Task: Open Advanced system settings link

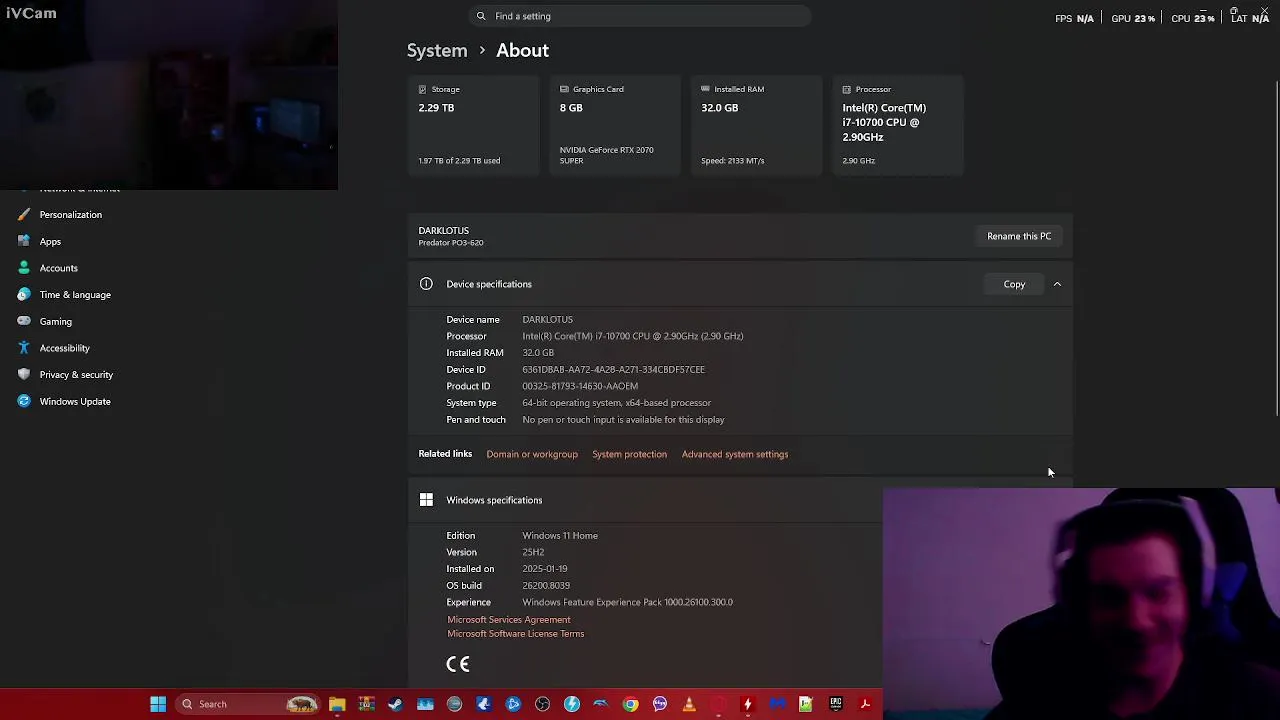Action: [x=735, y=454]
